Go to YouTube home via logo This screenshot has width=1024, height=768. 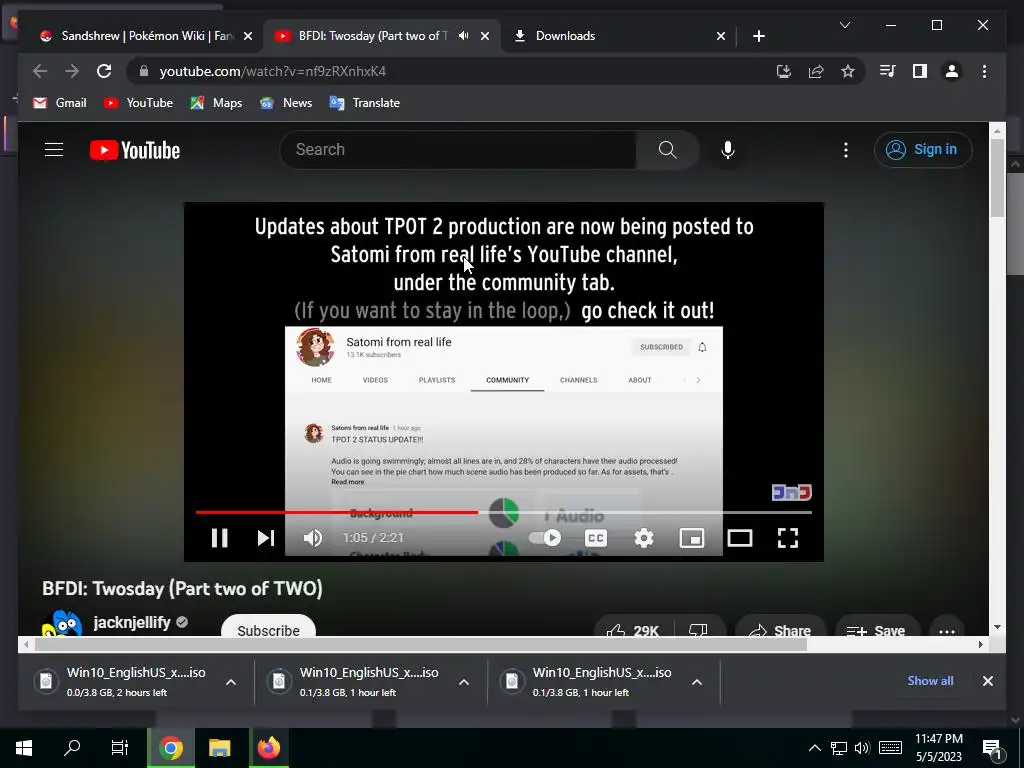[135, 150]
